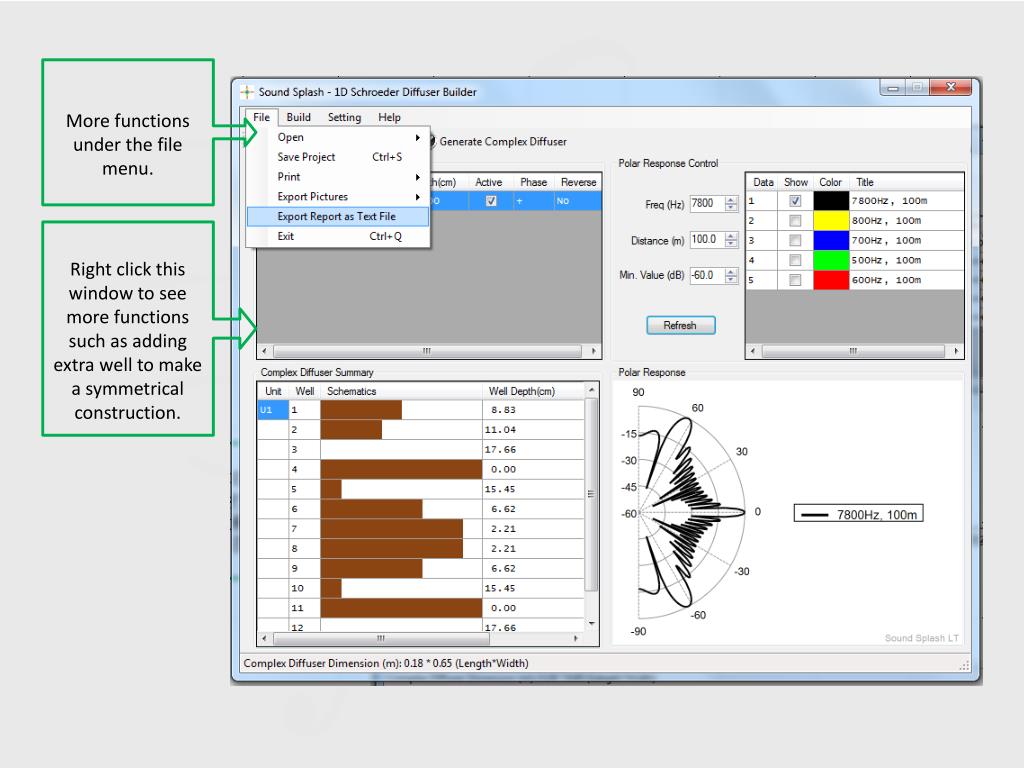Click the 7800Hz, 100m legend box
Viewport: 1024px width, 768px height.
coord(858,514)
